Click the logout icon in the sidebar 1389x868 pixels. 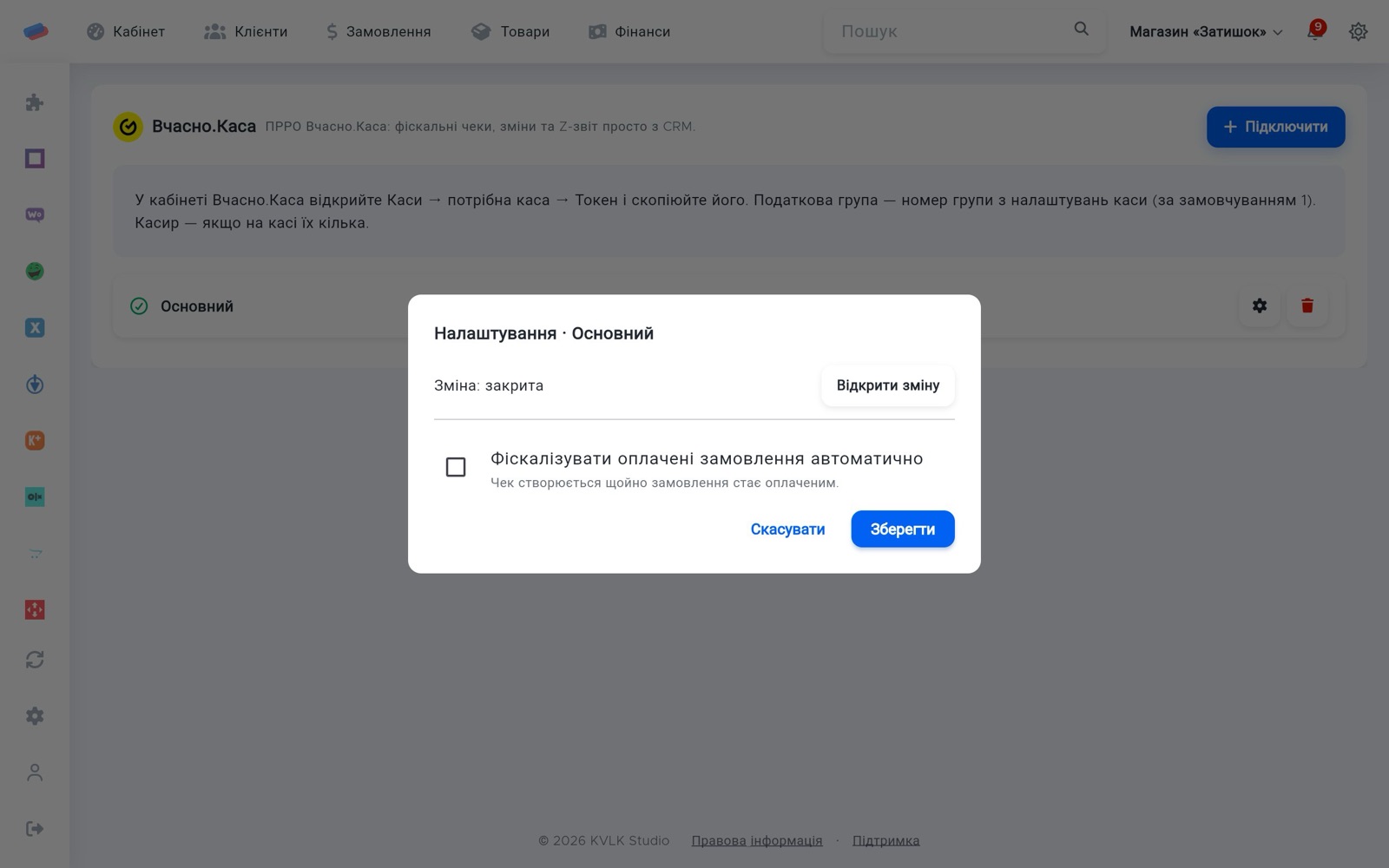35,829
